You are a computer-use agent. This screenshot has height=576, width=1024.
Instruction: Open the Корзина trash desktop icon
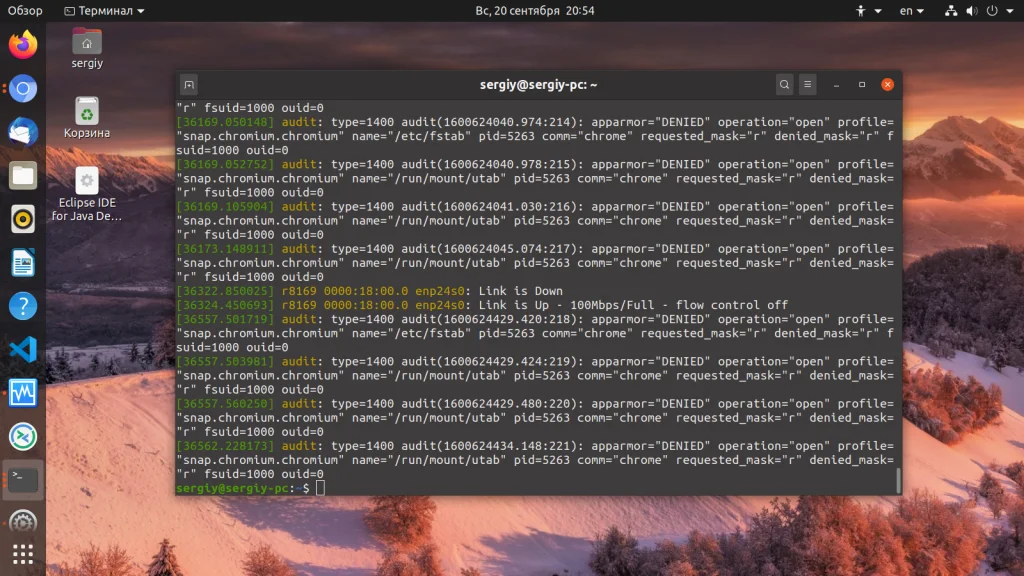87,118
